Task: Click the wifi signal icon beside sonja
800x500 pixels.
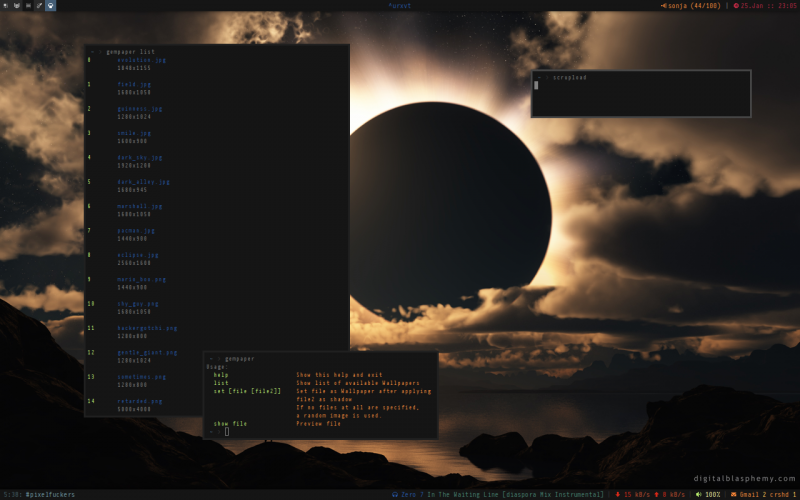Action: 663,6
